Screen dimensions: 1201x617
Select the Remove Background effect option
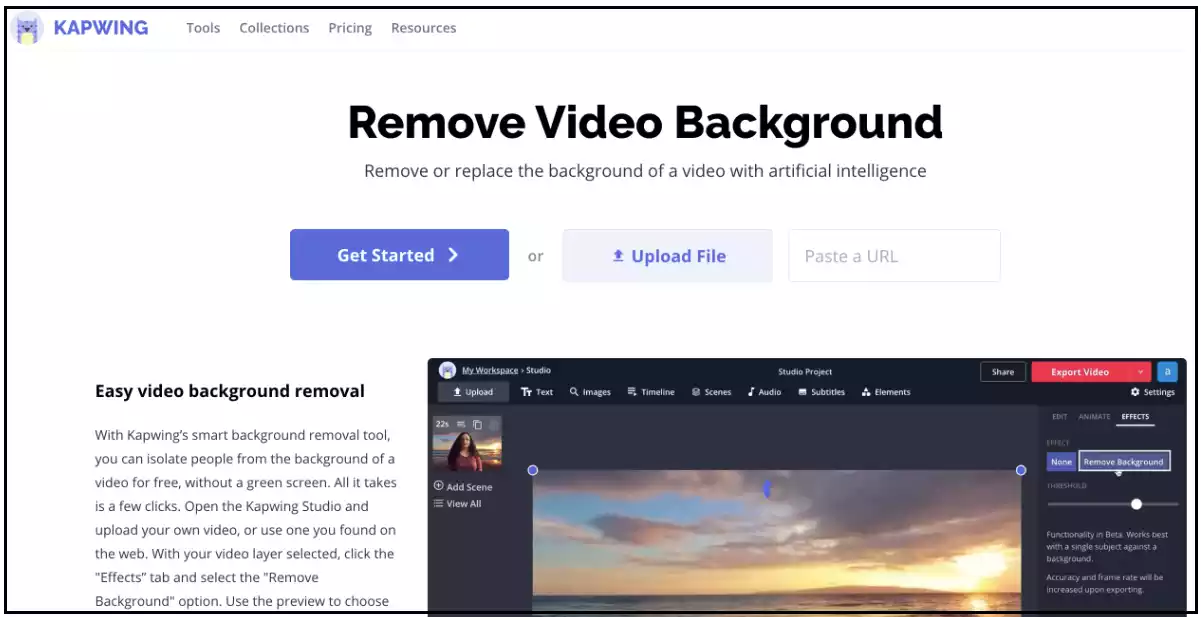click(x=1124, y=462)
